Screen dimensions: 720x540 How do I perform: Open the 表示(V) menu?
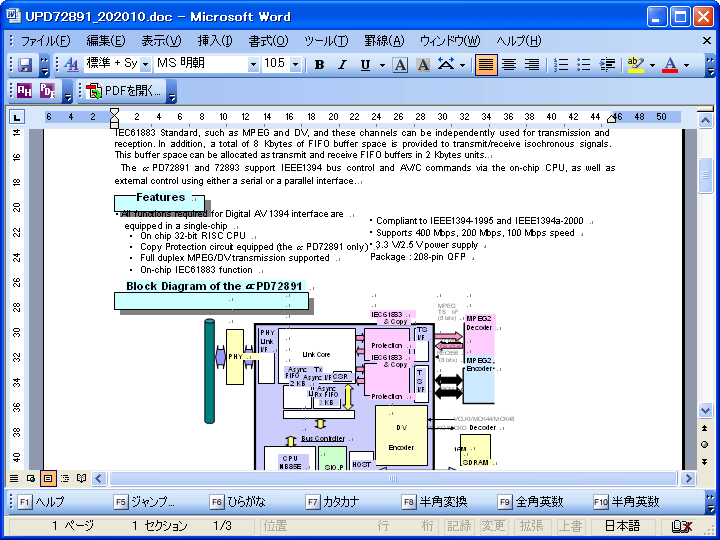(x=161, y=41)
